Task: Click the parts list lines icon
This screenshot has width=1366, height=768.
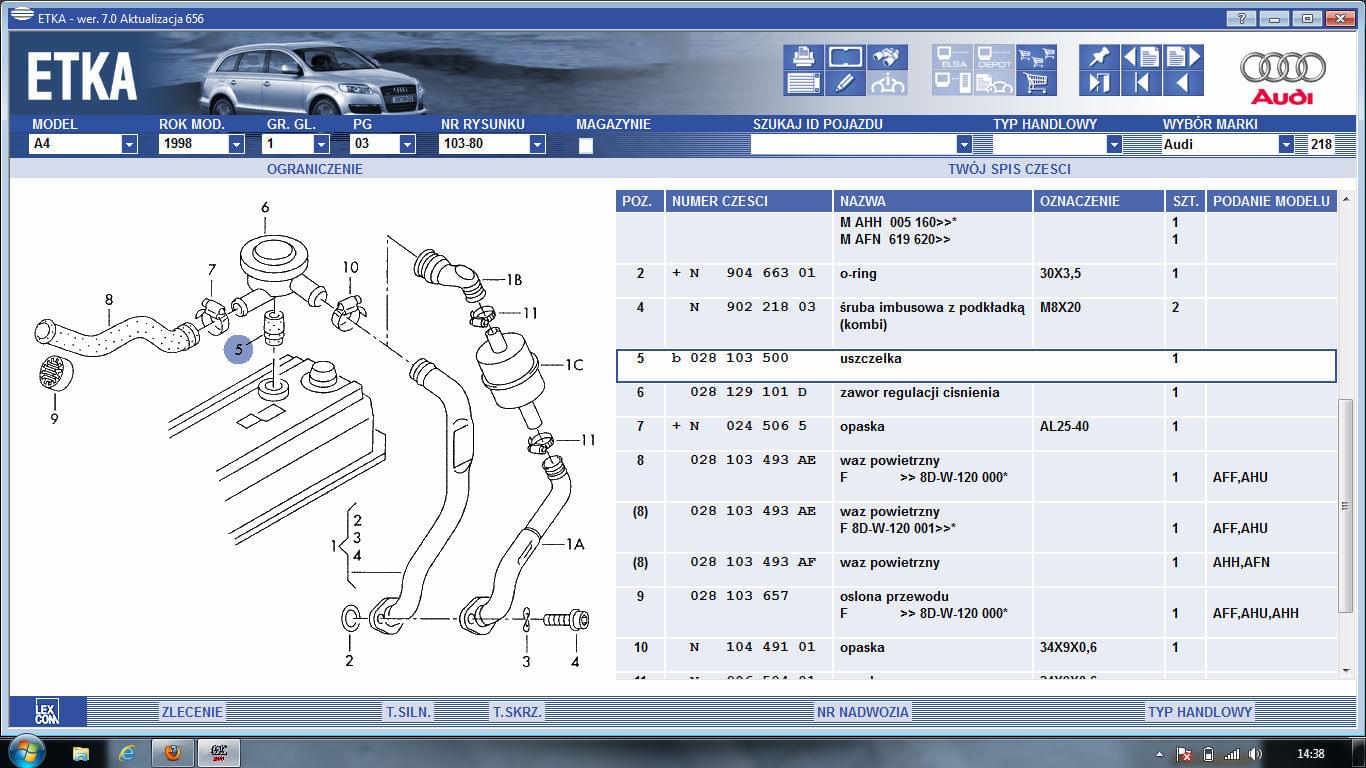Action: point(802,84)
